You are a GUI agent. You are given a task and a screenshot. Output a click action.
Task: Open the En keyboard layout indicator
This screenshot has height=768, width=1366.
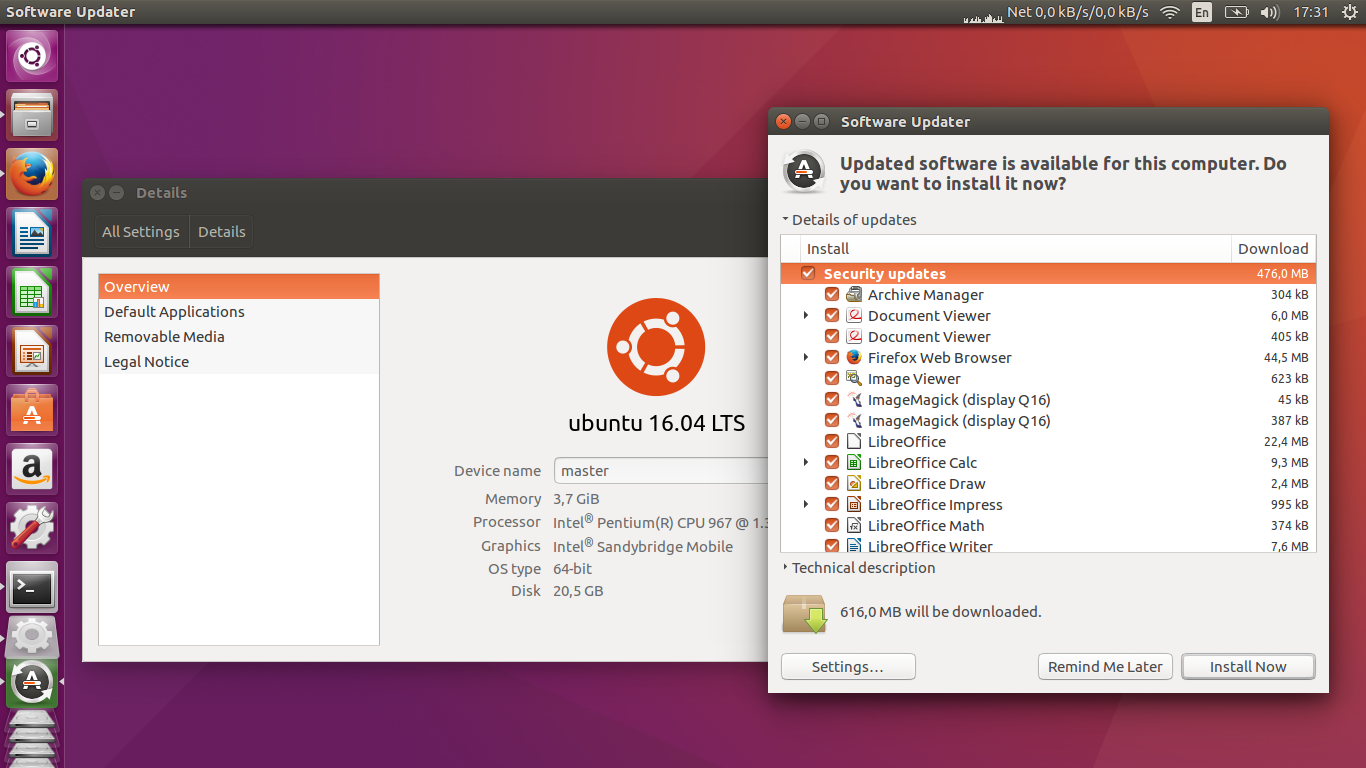(1202, 12)
